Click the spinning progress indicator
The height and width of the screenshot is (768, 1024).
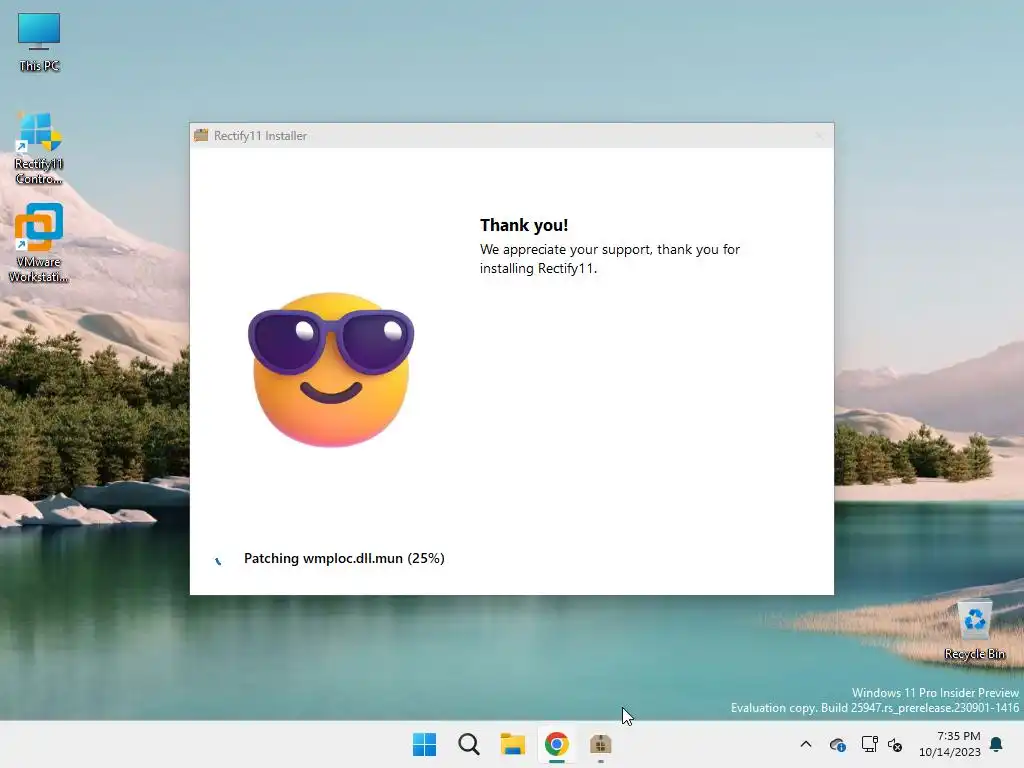coord(218,560)
